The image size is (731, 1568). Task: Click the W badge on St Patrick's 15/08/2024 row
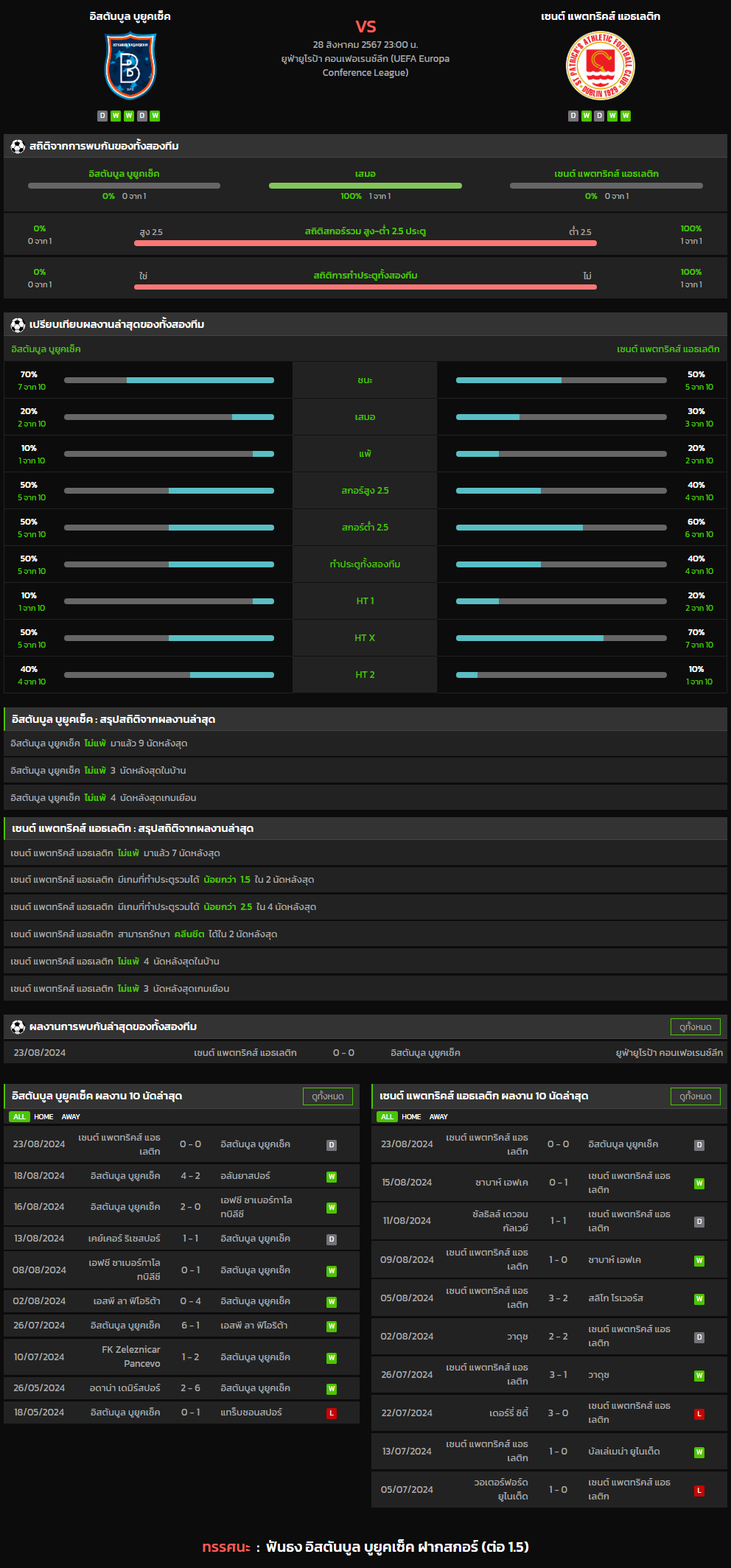(699, 1183)
